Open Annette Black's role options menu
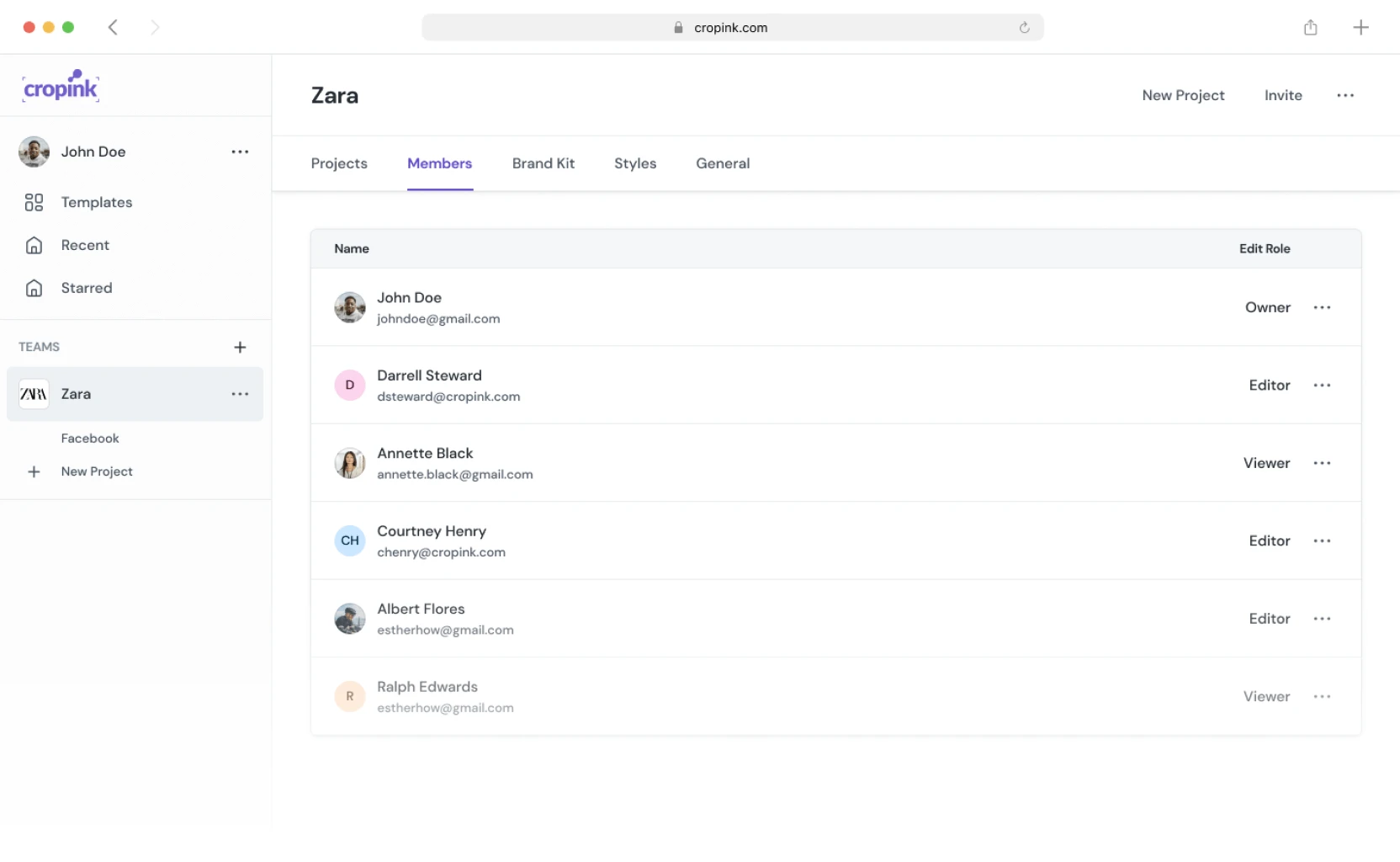Image resolution: width=1400 pixels, height=862 pixels. point(1322,463)
